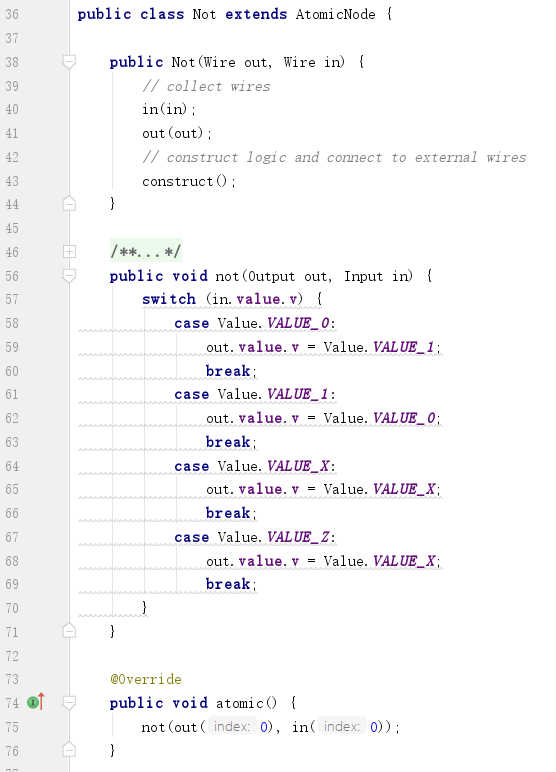Click the fold end marker at line 76
The image size is (556, 772).
[69, 749]
